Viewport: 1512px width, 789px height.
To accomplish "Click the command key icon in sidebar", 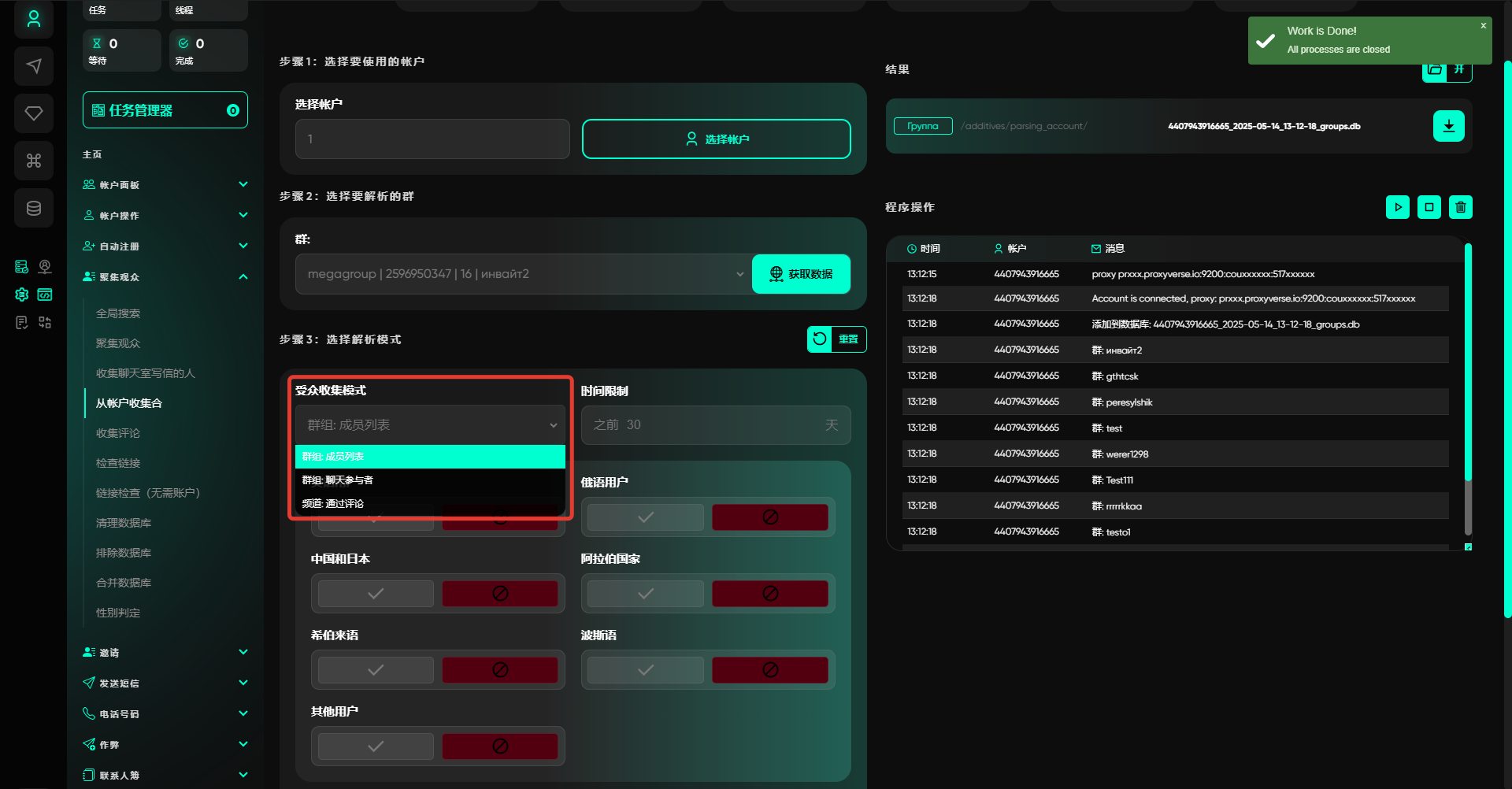I will 34,161.
